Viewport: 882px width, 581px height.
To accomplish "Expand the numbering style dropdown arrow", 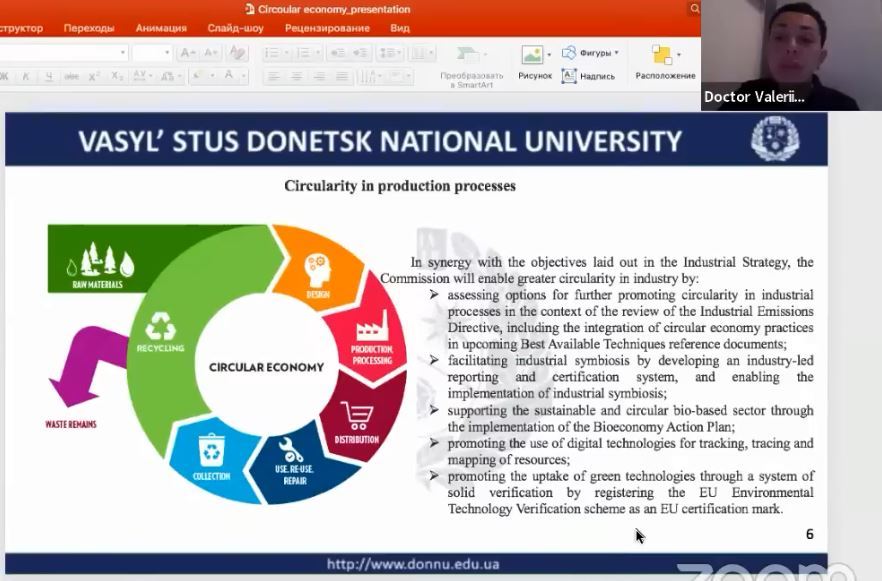I will point(318,53).
